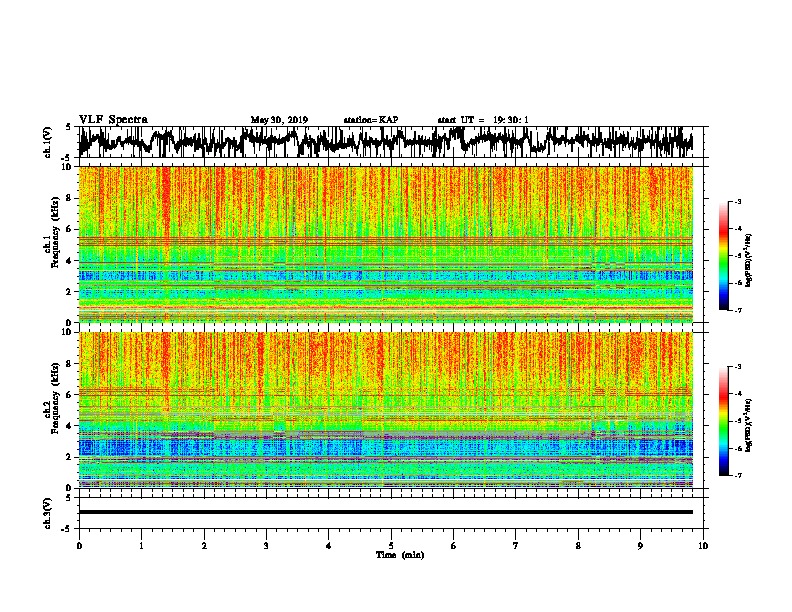
Task: Click the "-3" label on ch.1 color scale
Action: pyautogui.click(x=738, y=202)
